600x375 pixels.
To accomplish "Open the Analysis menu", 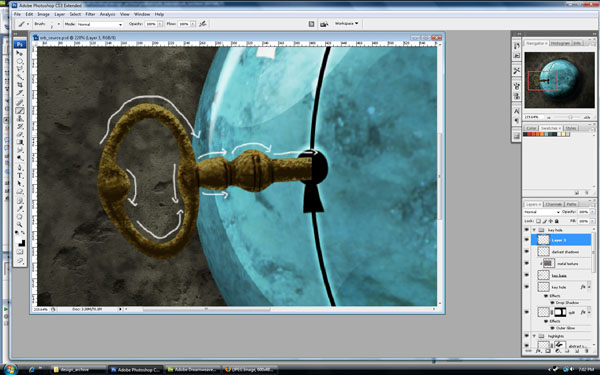I will click(108, 14).
